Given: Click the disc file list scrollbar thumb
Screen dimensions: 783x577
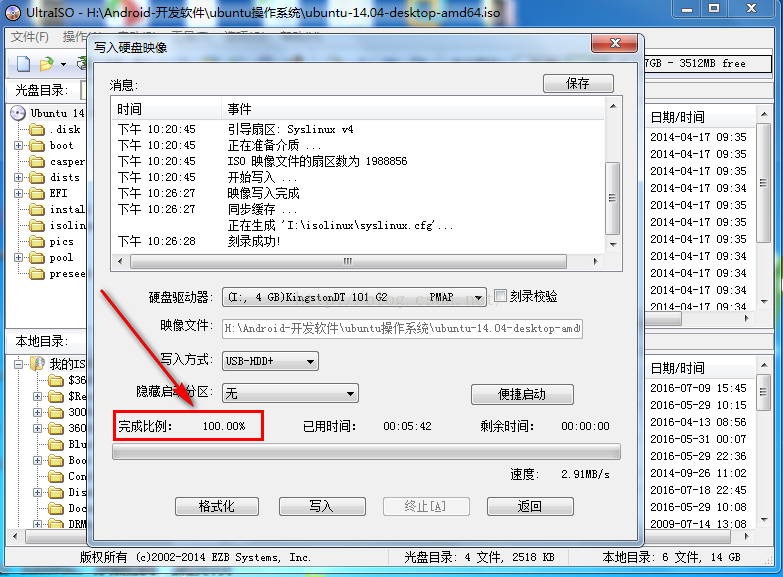Looking at the screenshot, I should pos(763,183).
